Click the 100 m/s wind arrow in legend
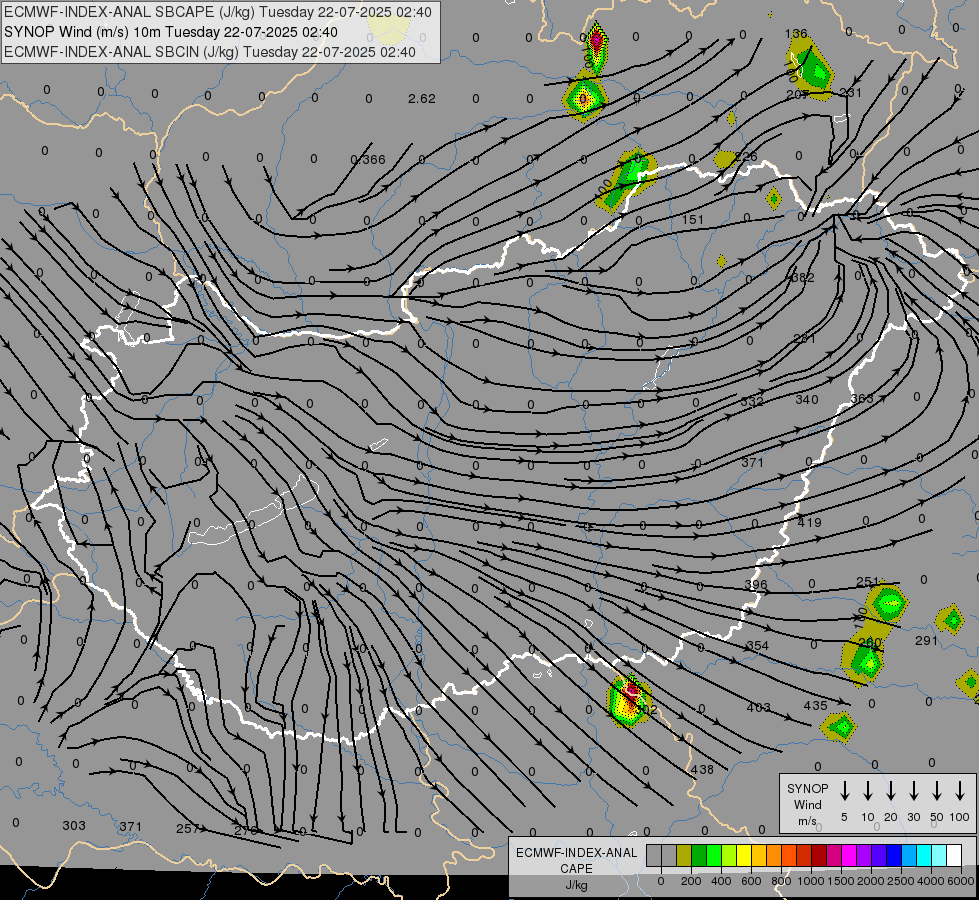This screenshot has height=900, width=979. tap(960, 791)
